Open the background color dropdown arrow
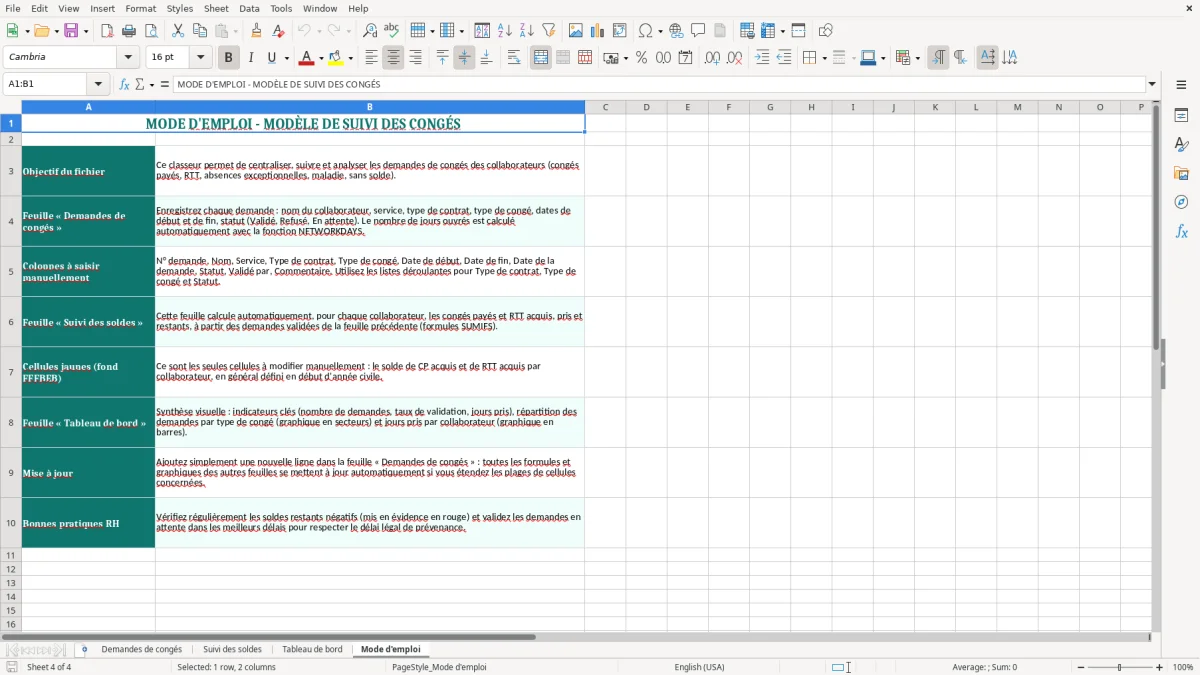This screenshot has width=1200, height=675. 350,58
